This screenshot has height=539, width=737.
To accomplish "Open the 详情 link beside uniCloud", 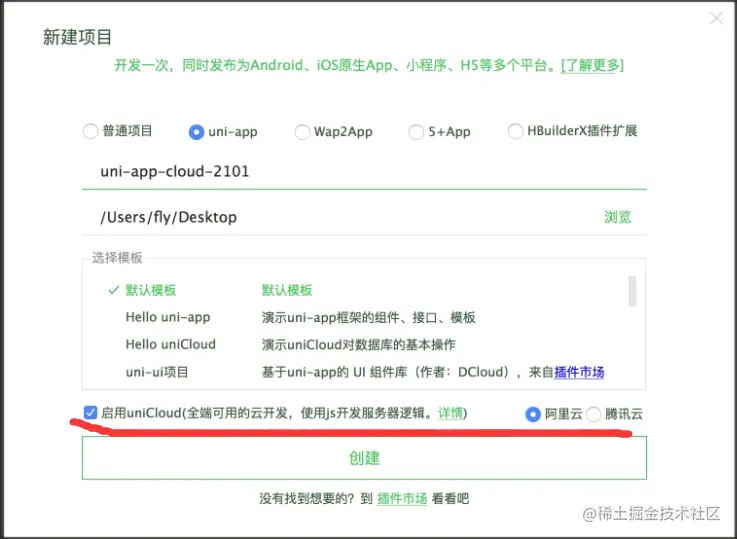I will (450, 413).
